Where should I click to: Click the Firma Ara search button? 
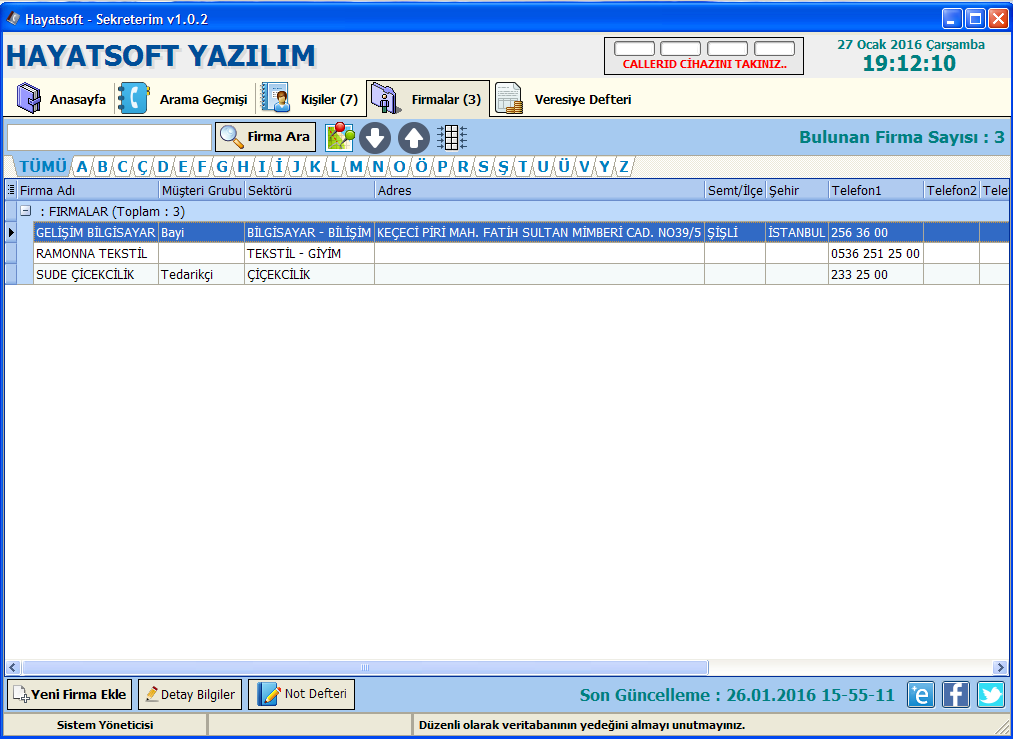[266, 137]
